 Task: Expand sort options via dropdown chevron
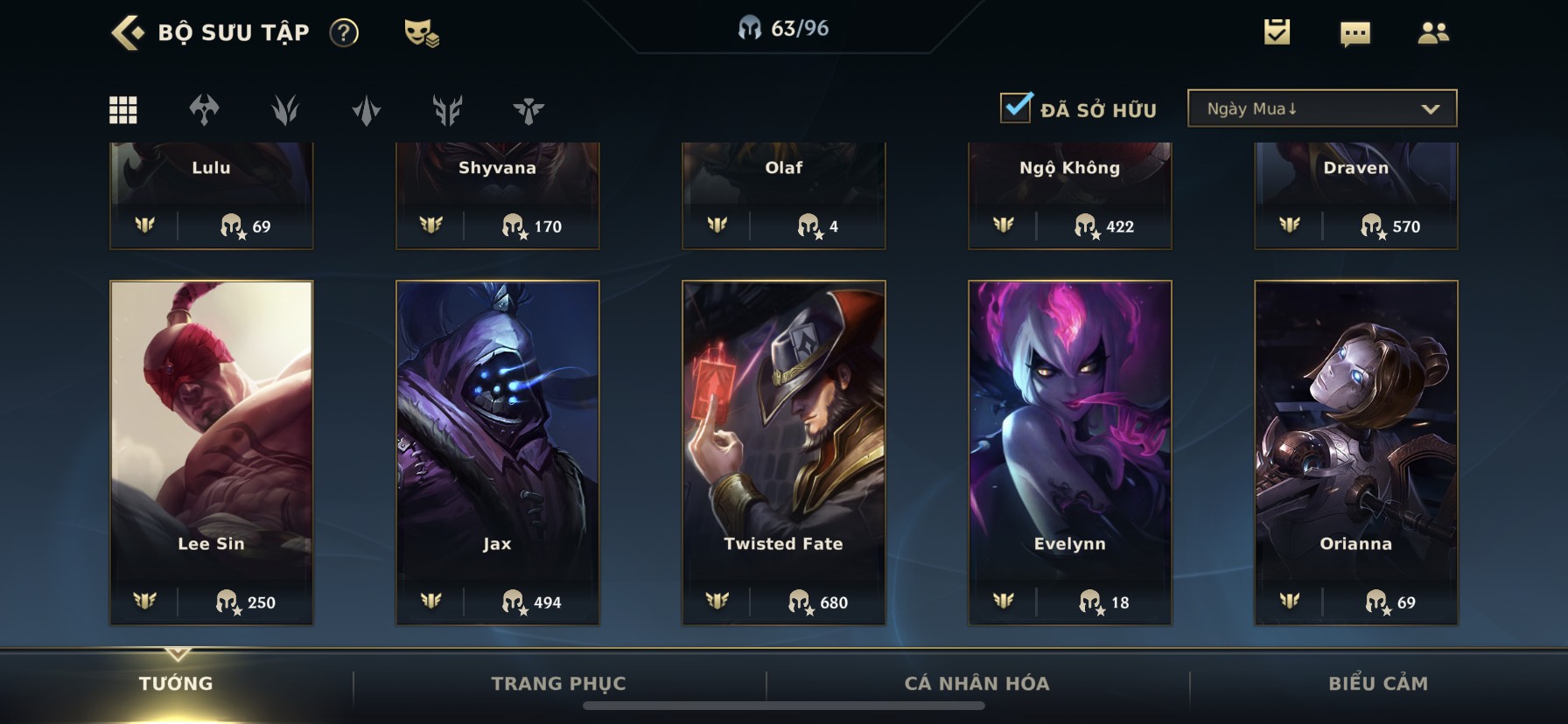[x=1430, y=109]
